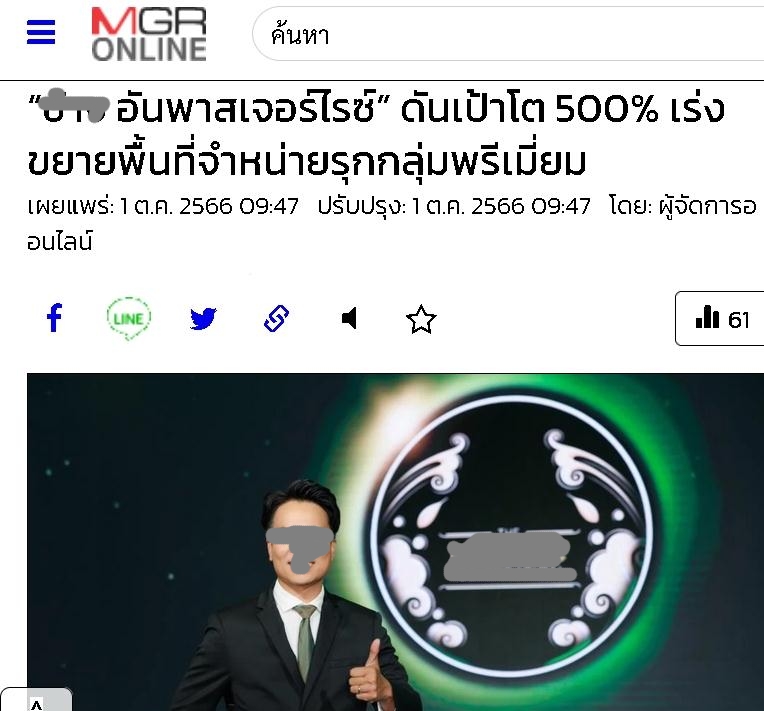The height and width of the screenshot is (711, 764).
Task: Select the headline mentioning 500% growth target
Action: point(376,135)
